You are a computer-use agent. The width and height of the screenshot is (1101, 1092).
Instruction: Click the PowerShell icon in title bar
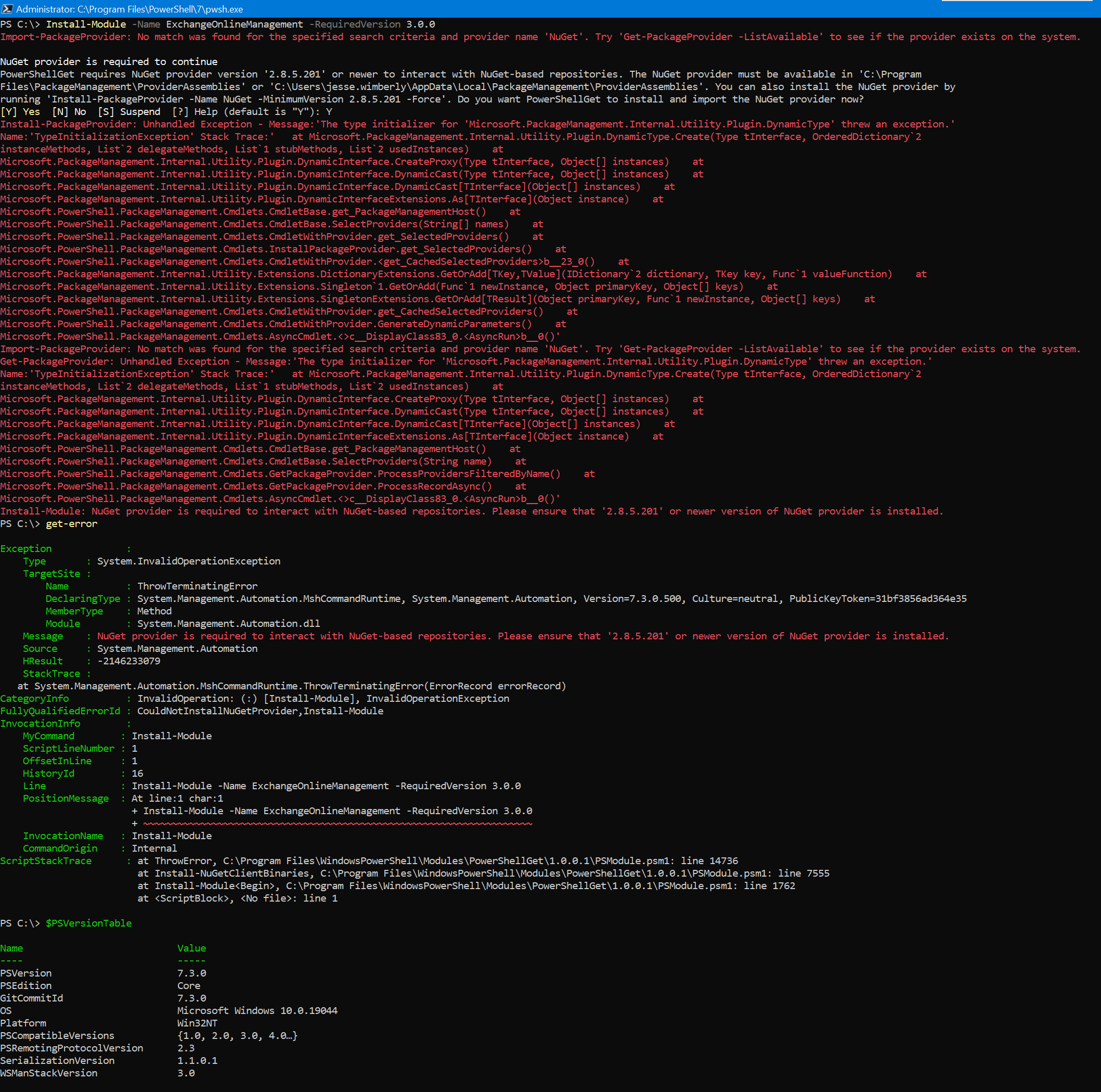coord(7,8)
